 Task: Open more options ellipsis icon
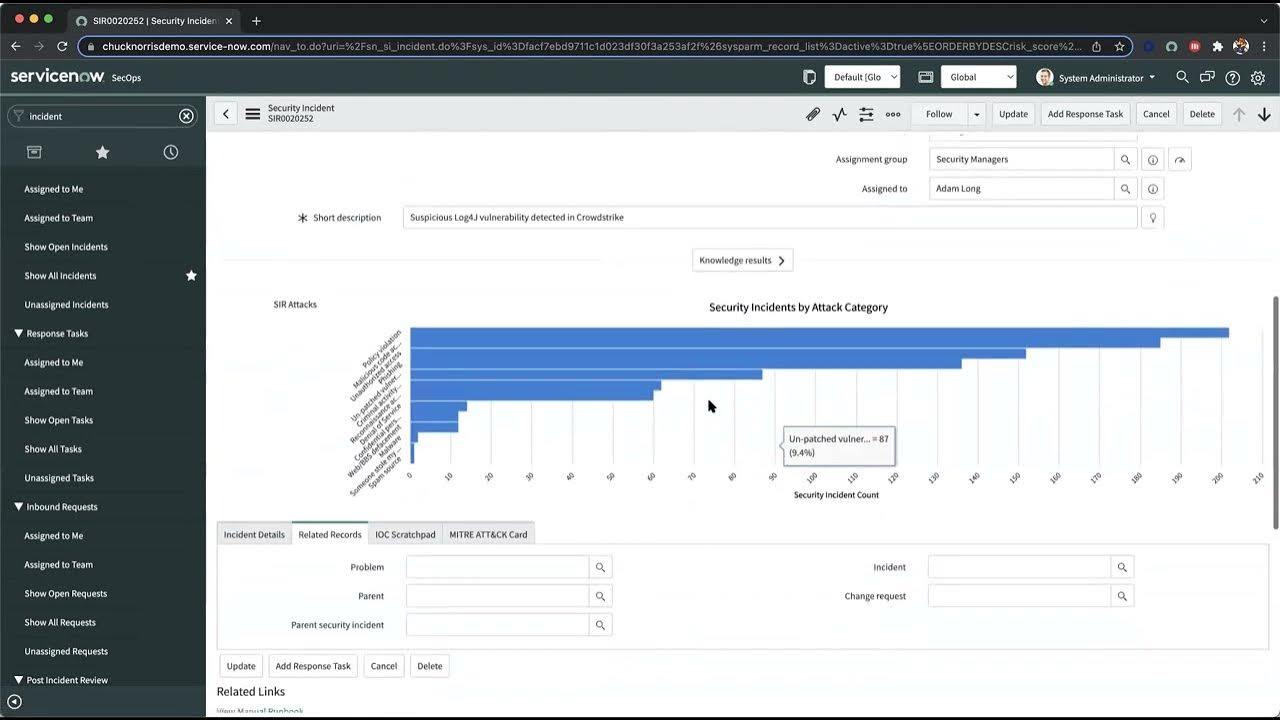coord(893,114)
